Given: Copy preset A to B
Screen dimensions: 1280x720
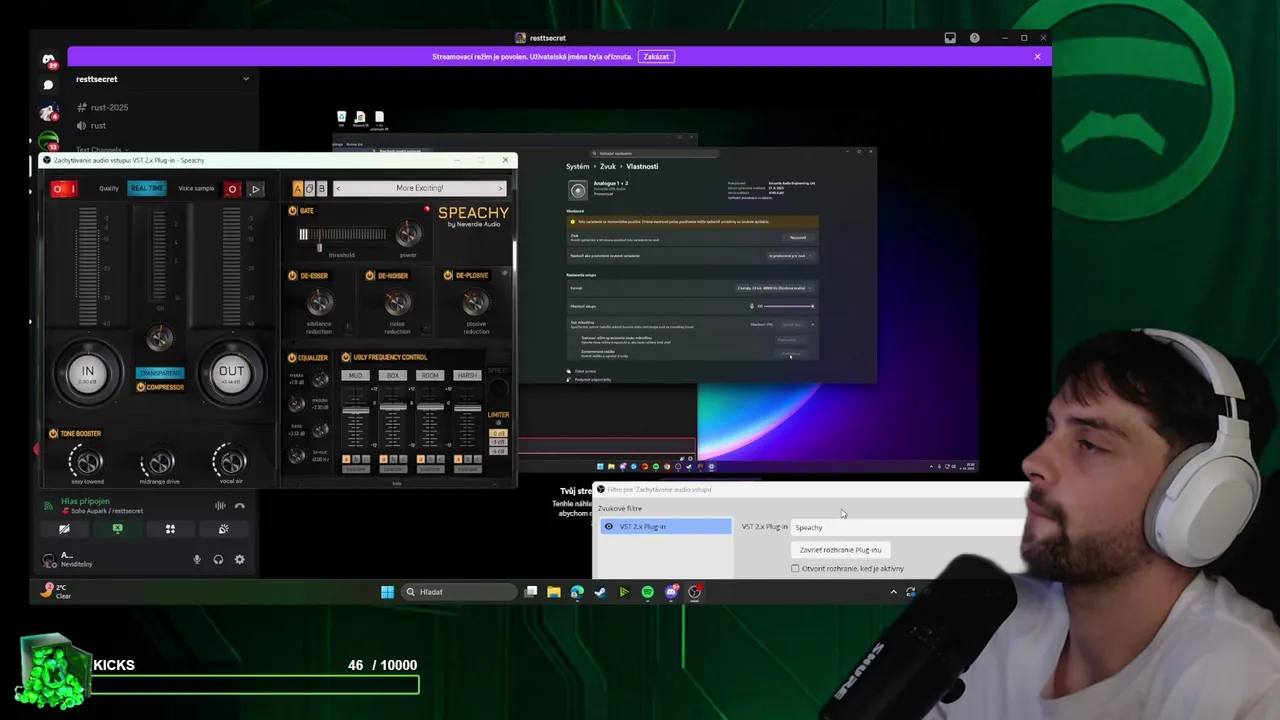Looking at the screenshot, I should pyautogui.click(x=309, y=188).
